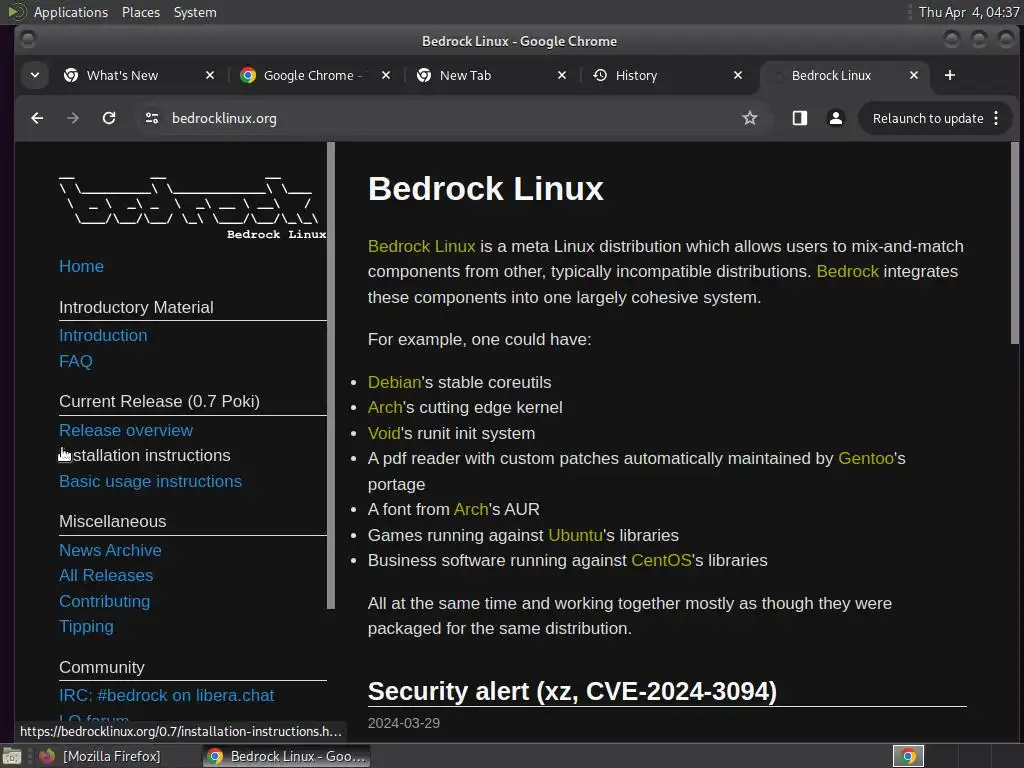1024x768 pixels.
Task: Open the Tipping link
Action: pos(86,626)
